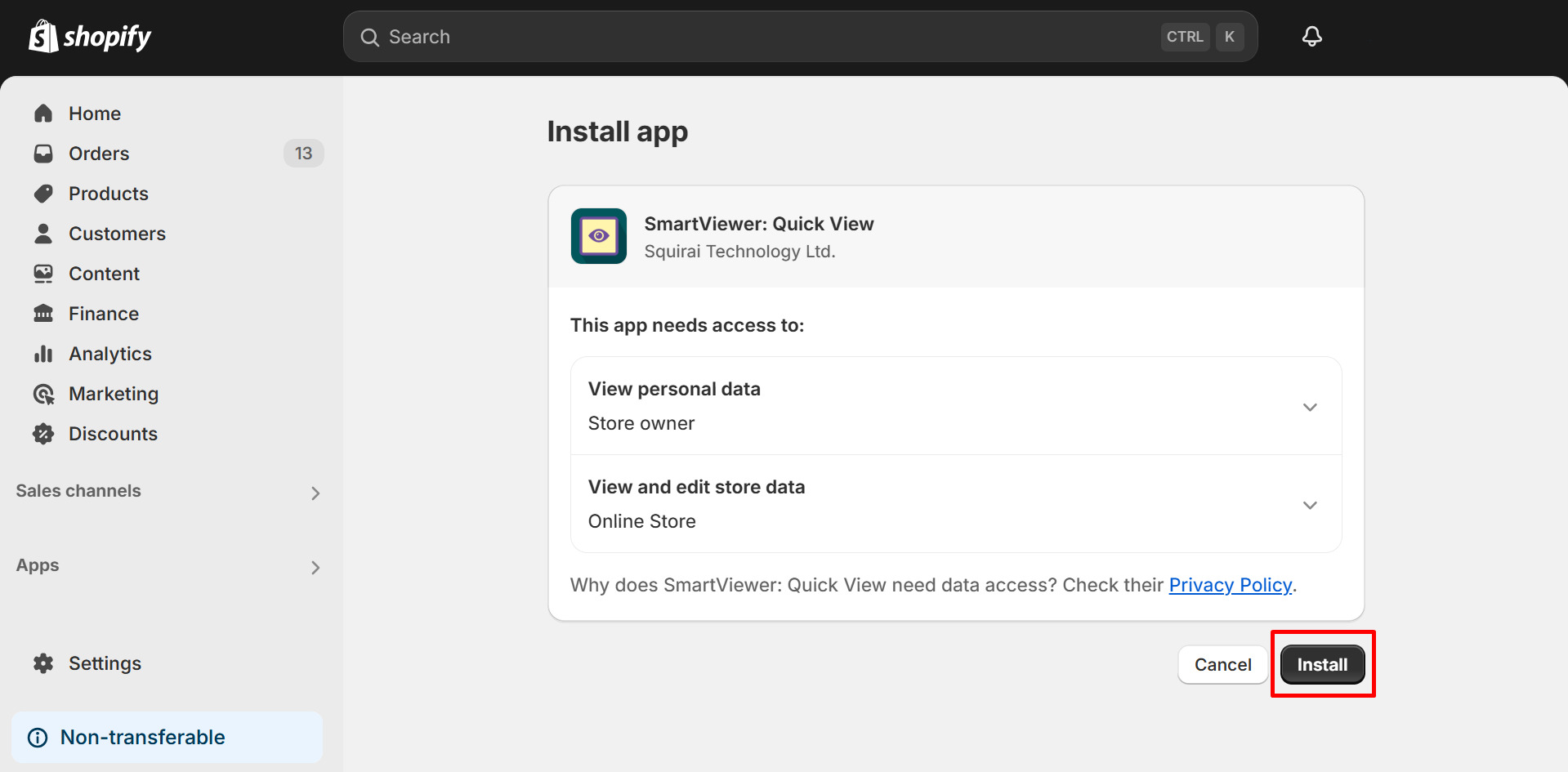The width and height of the screenshot is (1568, 772).
Task: Open the notifications bell
Action: pyautogui.click(x=1311, y=36)
